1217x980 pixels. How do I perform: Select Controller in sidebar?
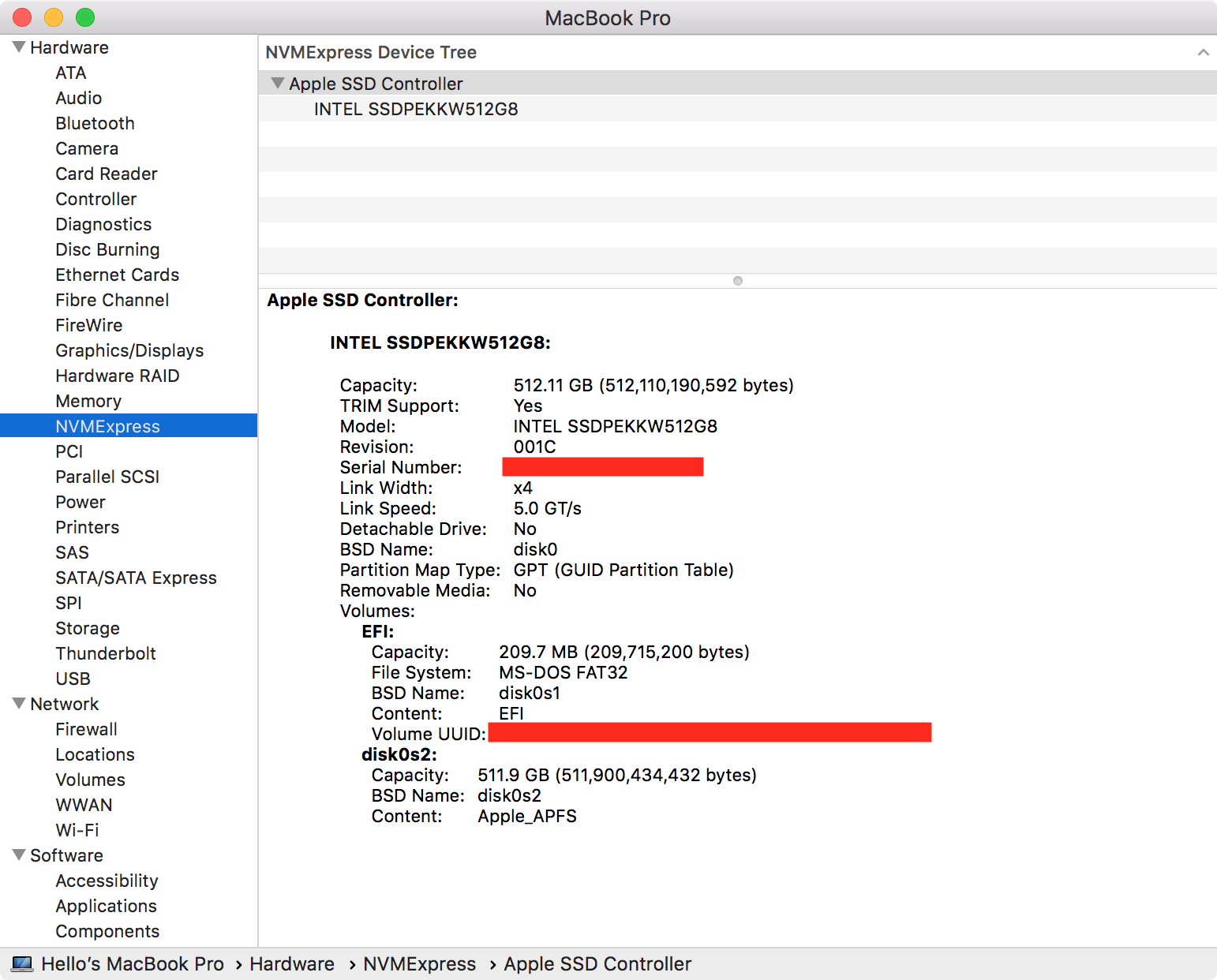[x=95, y=199]
